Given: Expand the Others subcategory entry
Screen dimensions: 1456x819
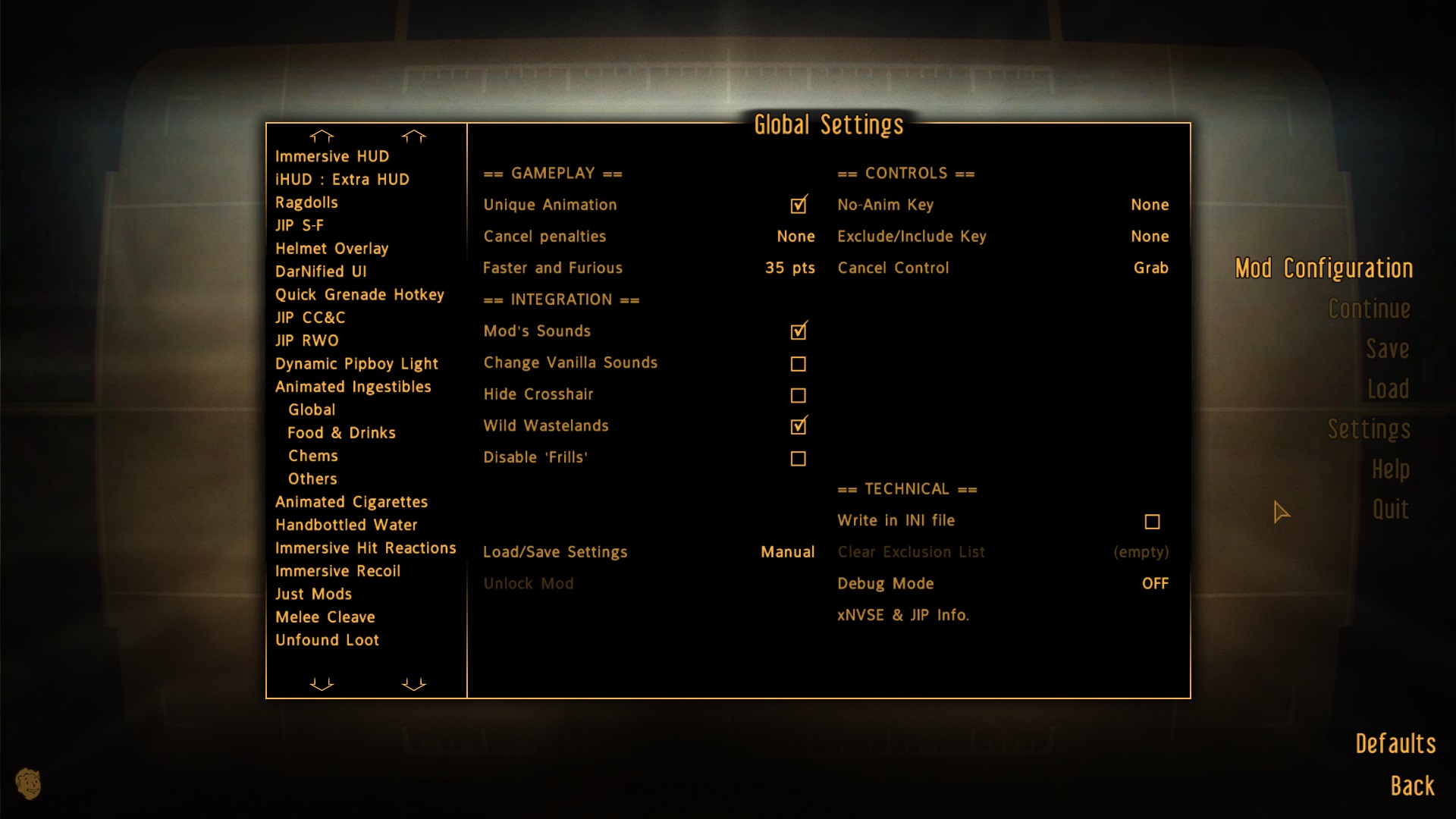Looking at the screenshot, I should click(x=311, y=479).
